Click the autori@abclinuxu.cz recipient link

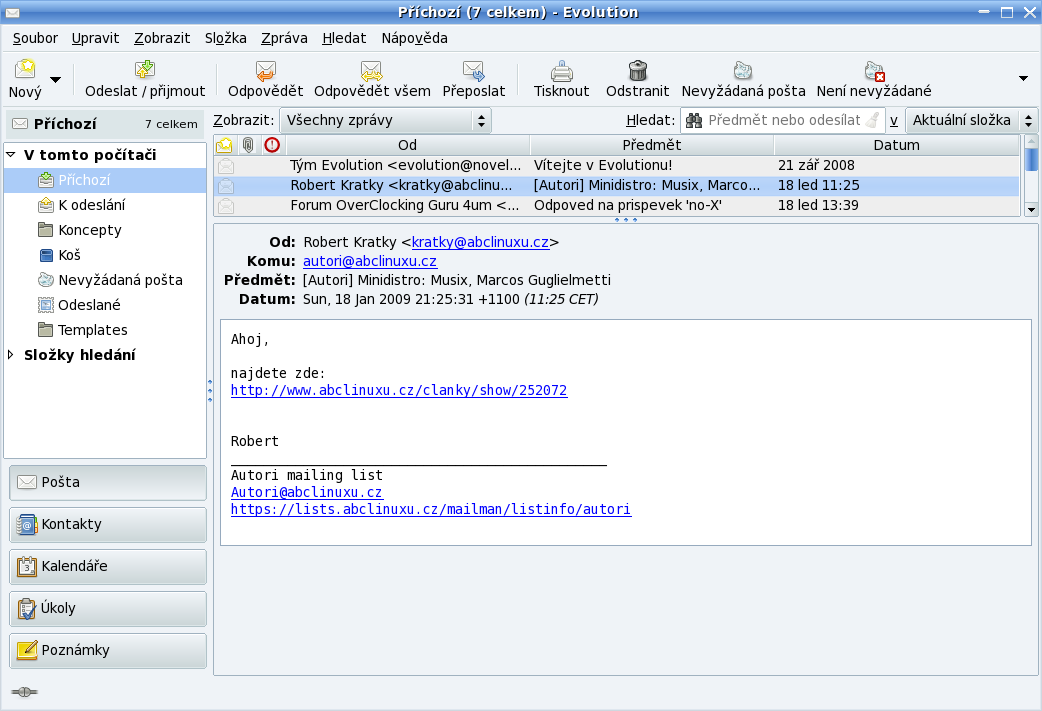pos(370,261)
